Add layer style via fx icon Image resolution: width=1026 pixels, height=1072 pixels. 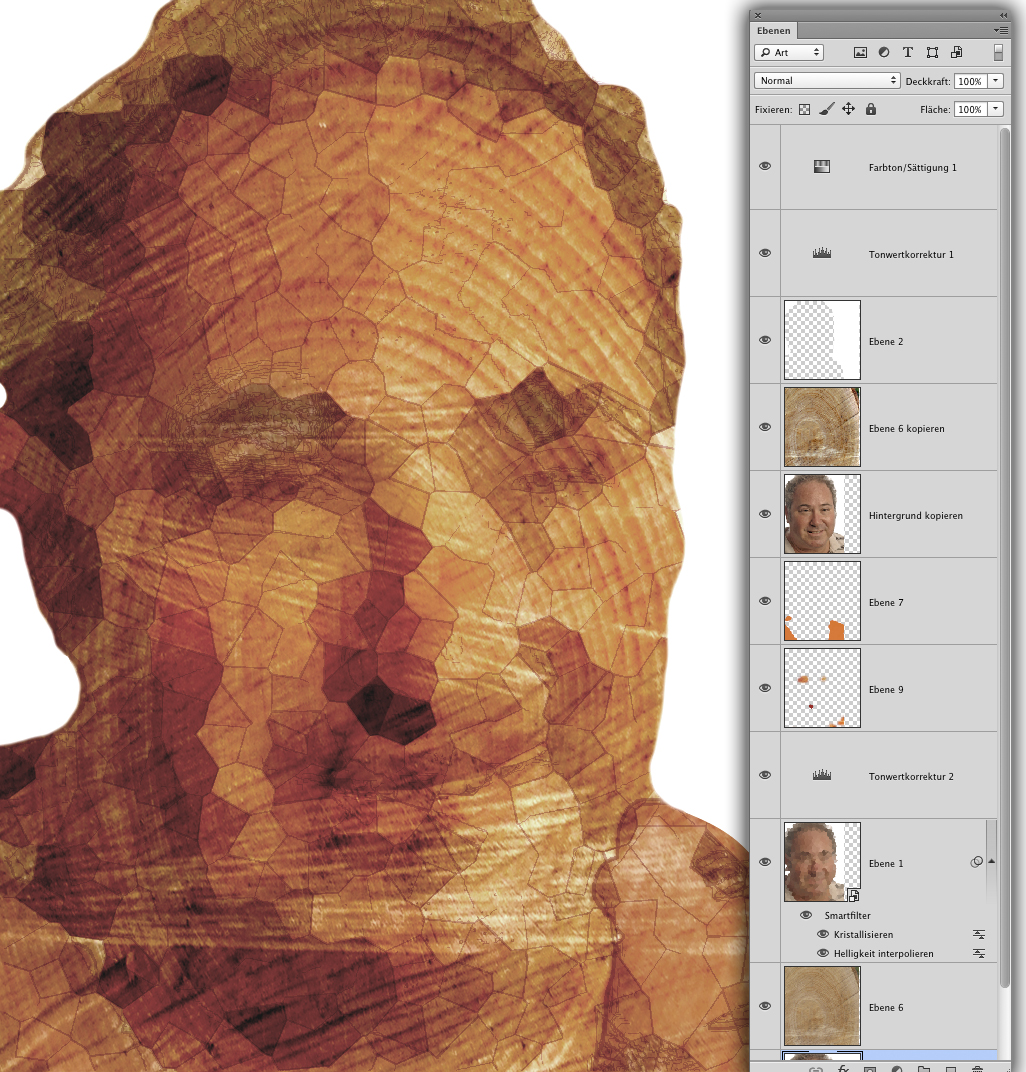[x=843, y=1069]
